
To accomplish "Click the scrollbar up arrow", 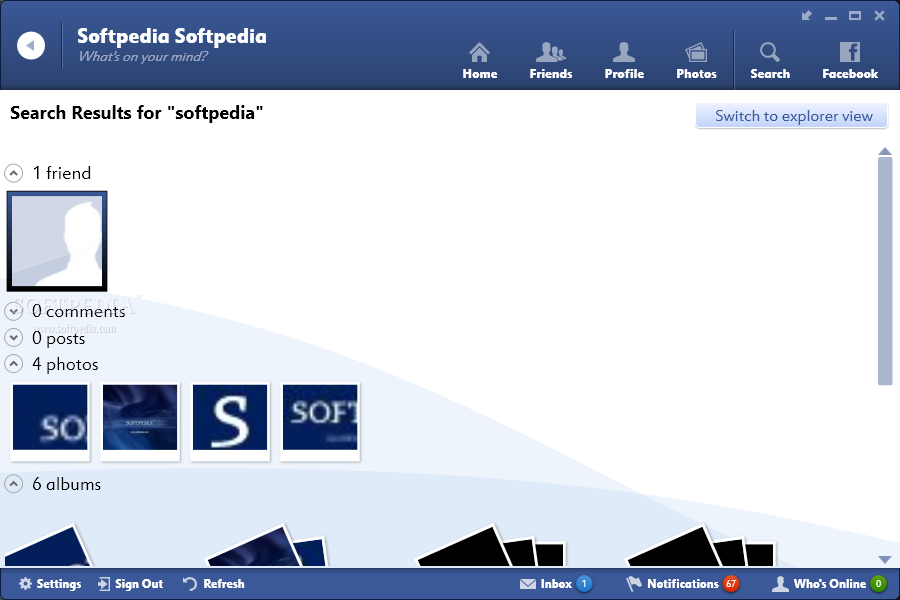I will pos(885,152).
